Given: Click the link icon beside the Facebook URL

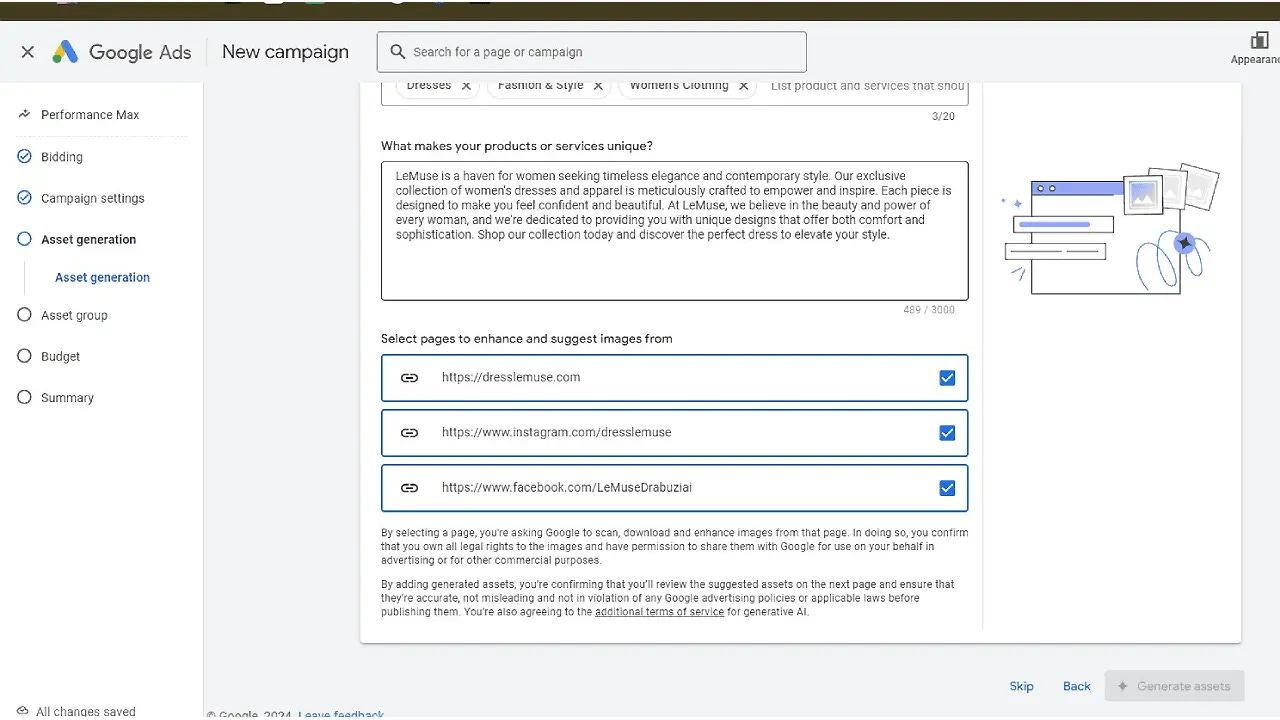Looking at the screenshot, I should point(409,488).
